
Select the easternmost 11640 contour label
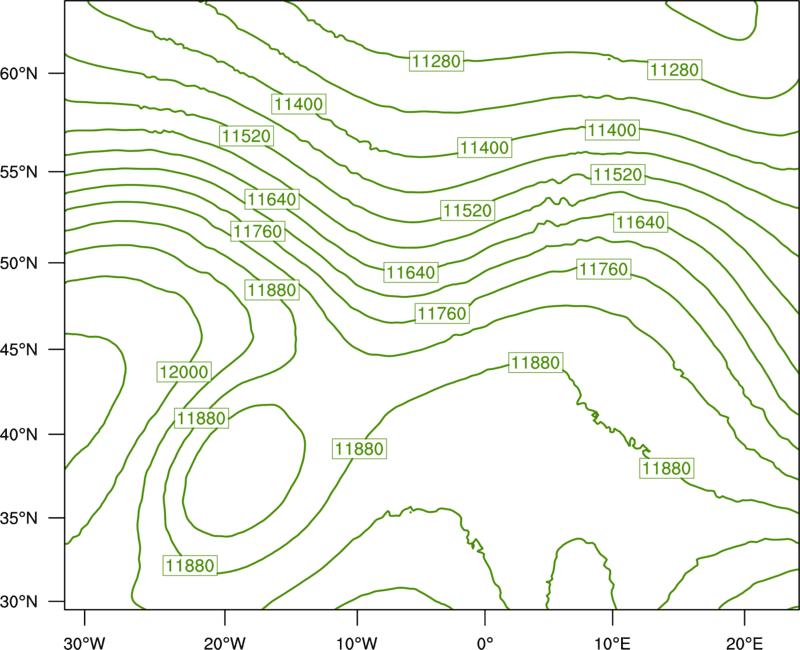point(640,222)
